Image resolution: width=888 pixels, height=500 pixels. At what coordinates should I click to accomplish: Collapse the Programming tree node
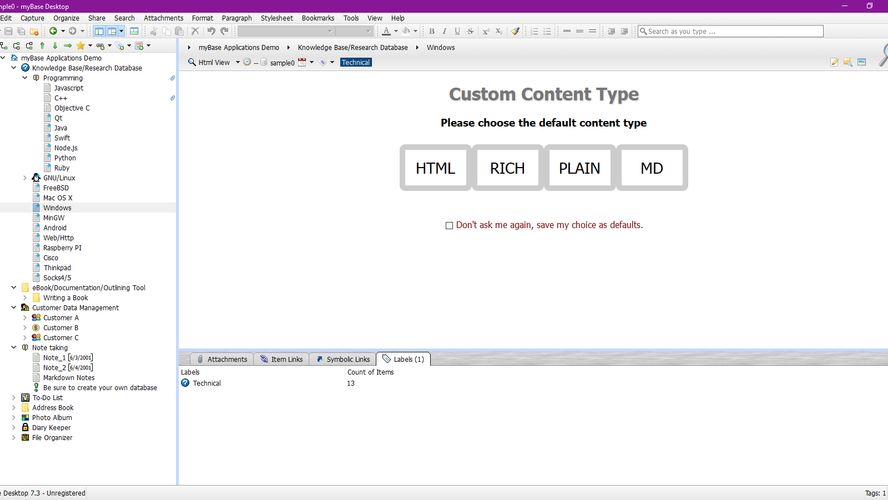[x=25, y=78]
